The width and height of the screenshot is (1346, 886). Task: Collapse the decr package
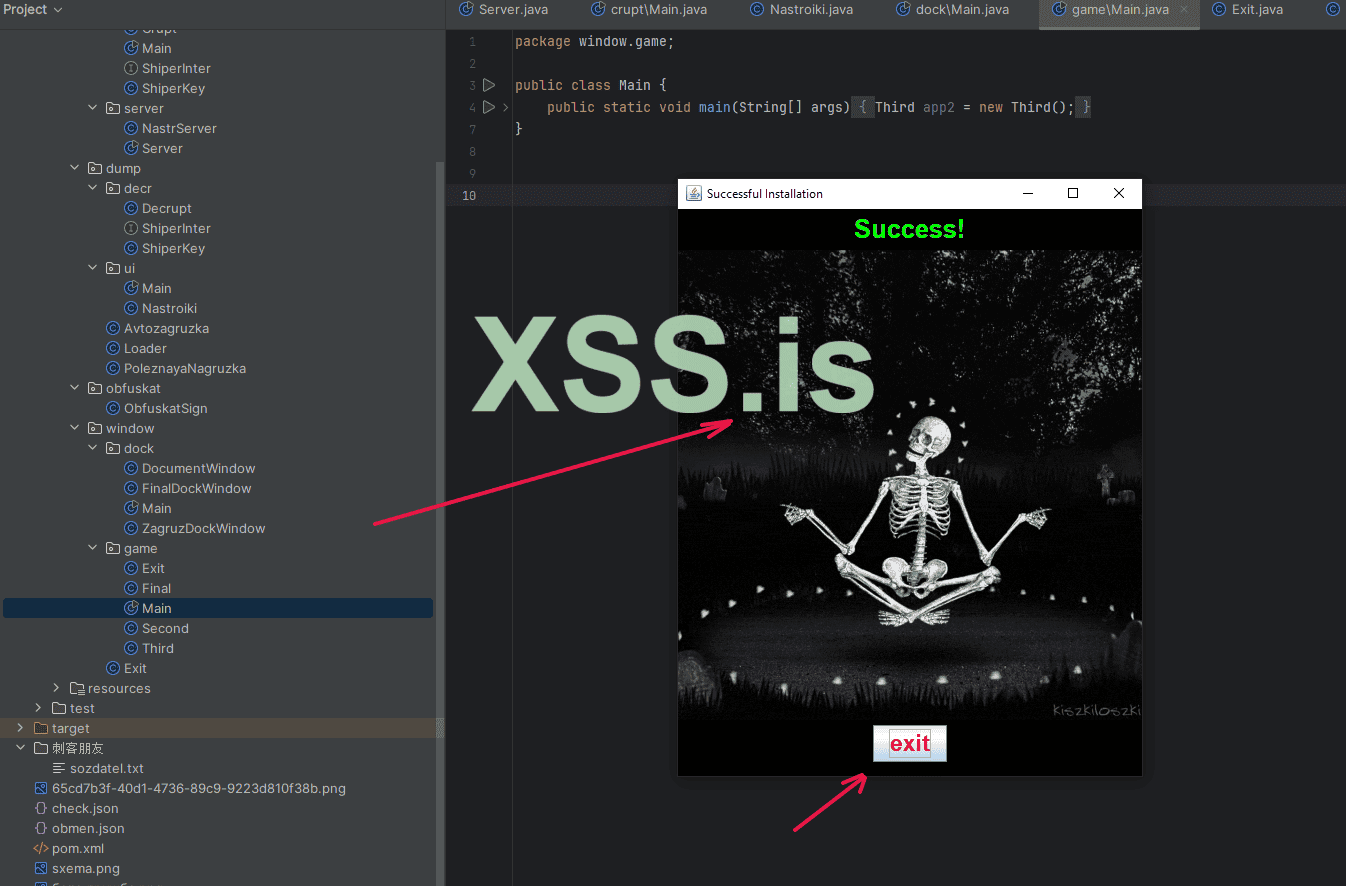click(x=93, y=188)
